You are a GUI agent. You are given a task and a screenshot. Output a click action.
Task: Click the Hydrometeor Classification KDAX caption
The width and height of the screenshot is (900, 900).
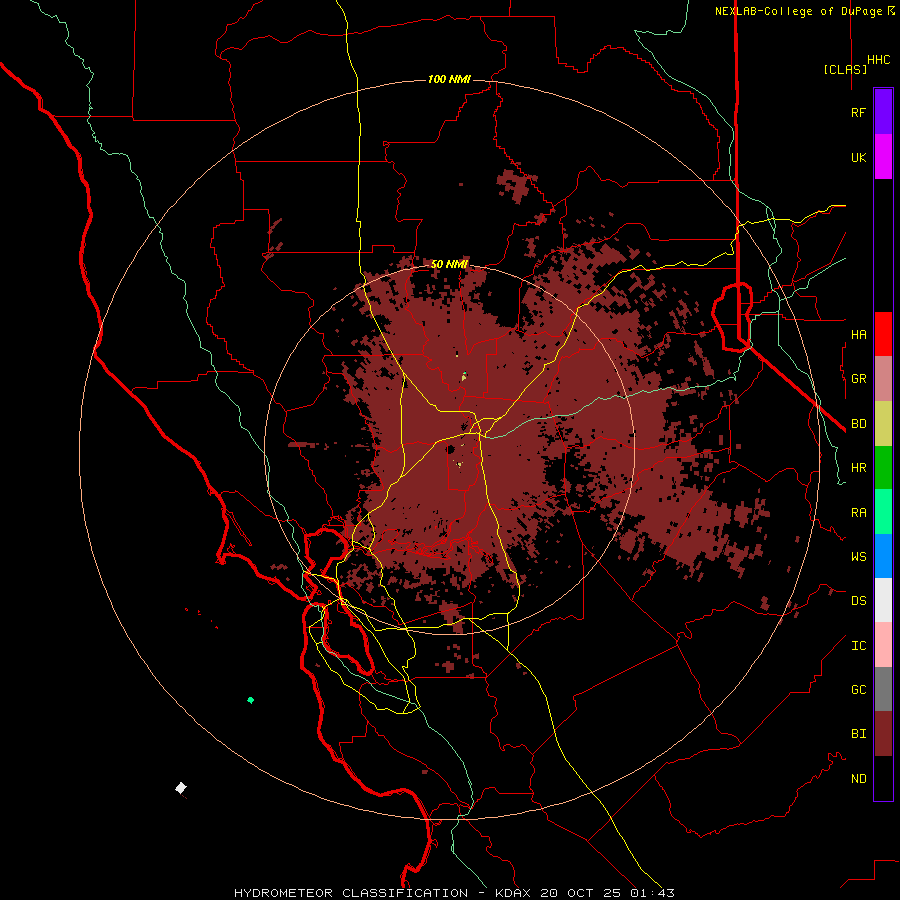point(453,893)
